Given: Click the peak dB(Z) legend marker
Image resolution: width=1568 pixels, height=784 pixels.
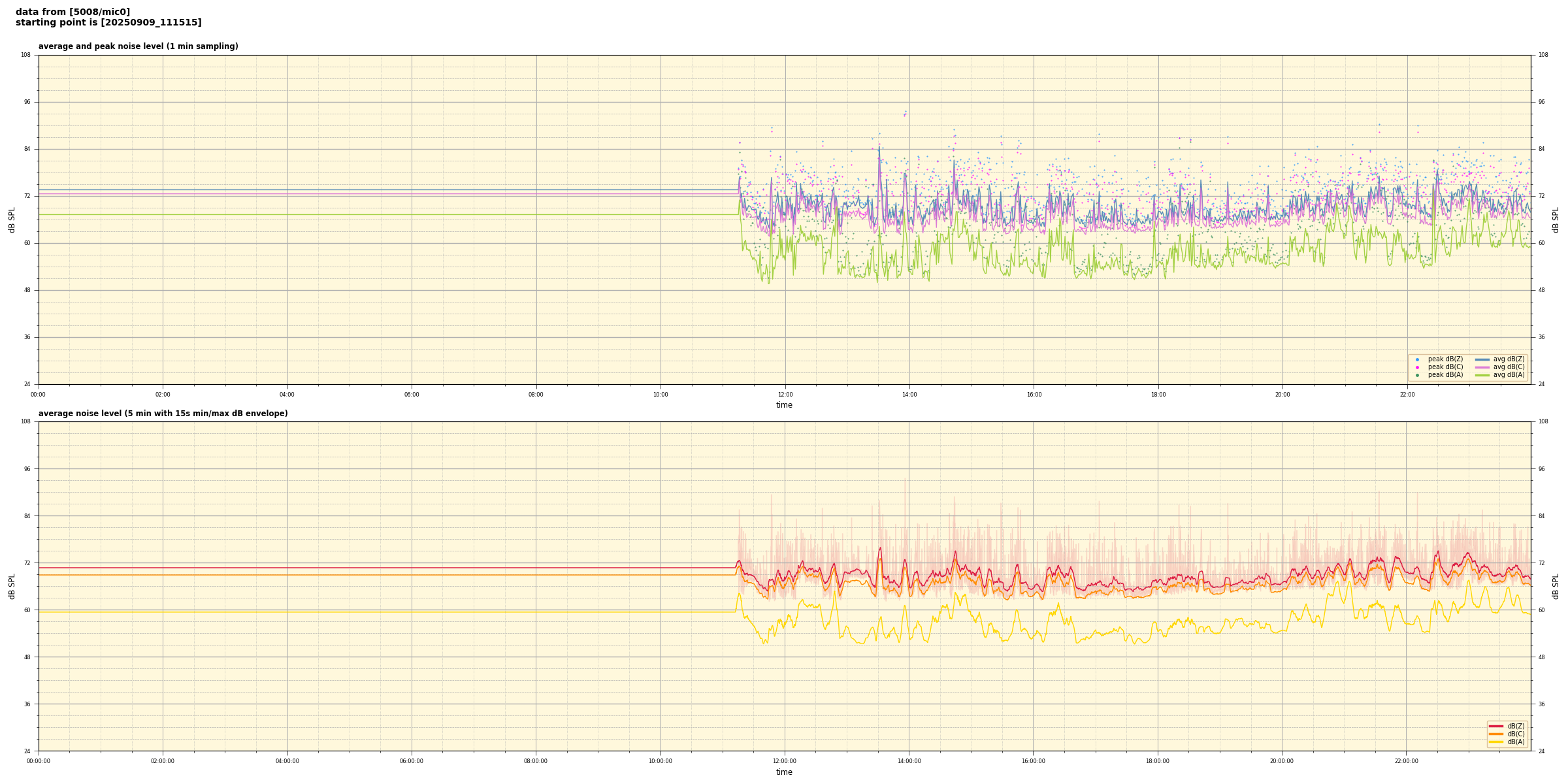Looking at the screenshot, I should 1417,359.
